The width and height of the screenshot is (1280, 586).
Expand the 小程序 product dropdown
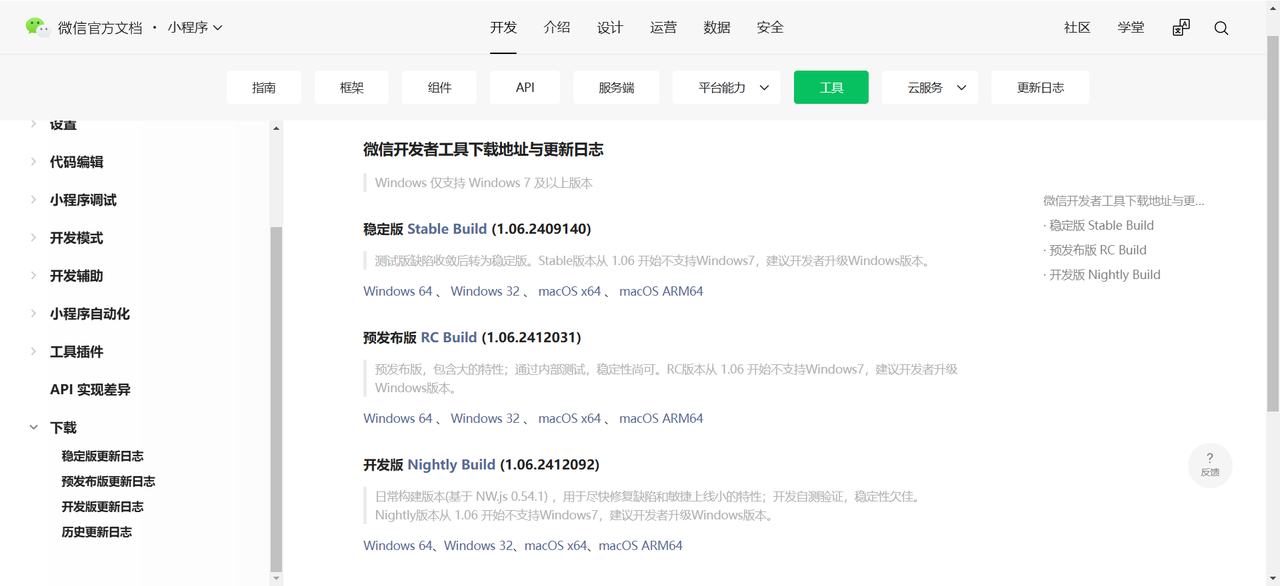point(195,28)
